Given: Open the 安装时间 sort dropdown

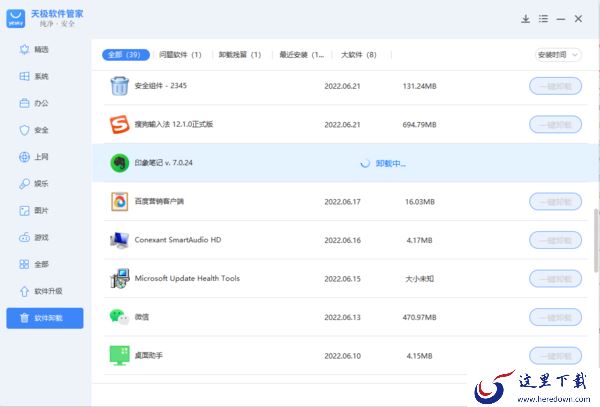Looking at the screenshot, I should pyautogui.click(x=558, y=55).
